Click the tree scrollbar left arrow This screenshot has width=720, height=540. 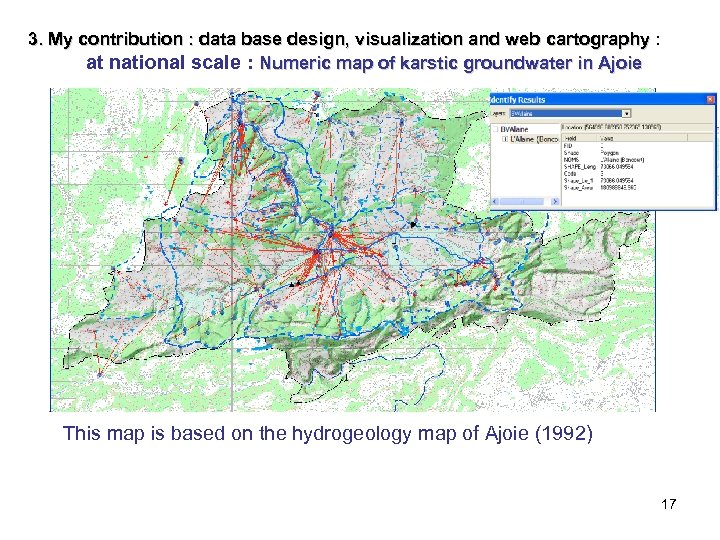coord(495,202)
